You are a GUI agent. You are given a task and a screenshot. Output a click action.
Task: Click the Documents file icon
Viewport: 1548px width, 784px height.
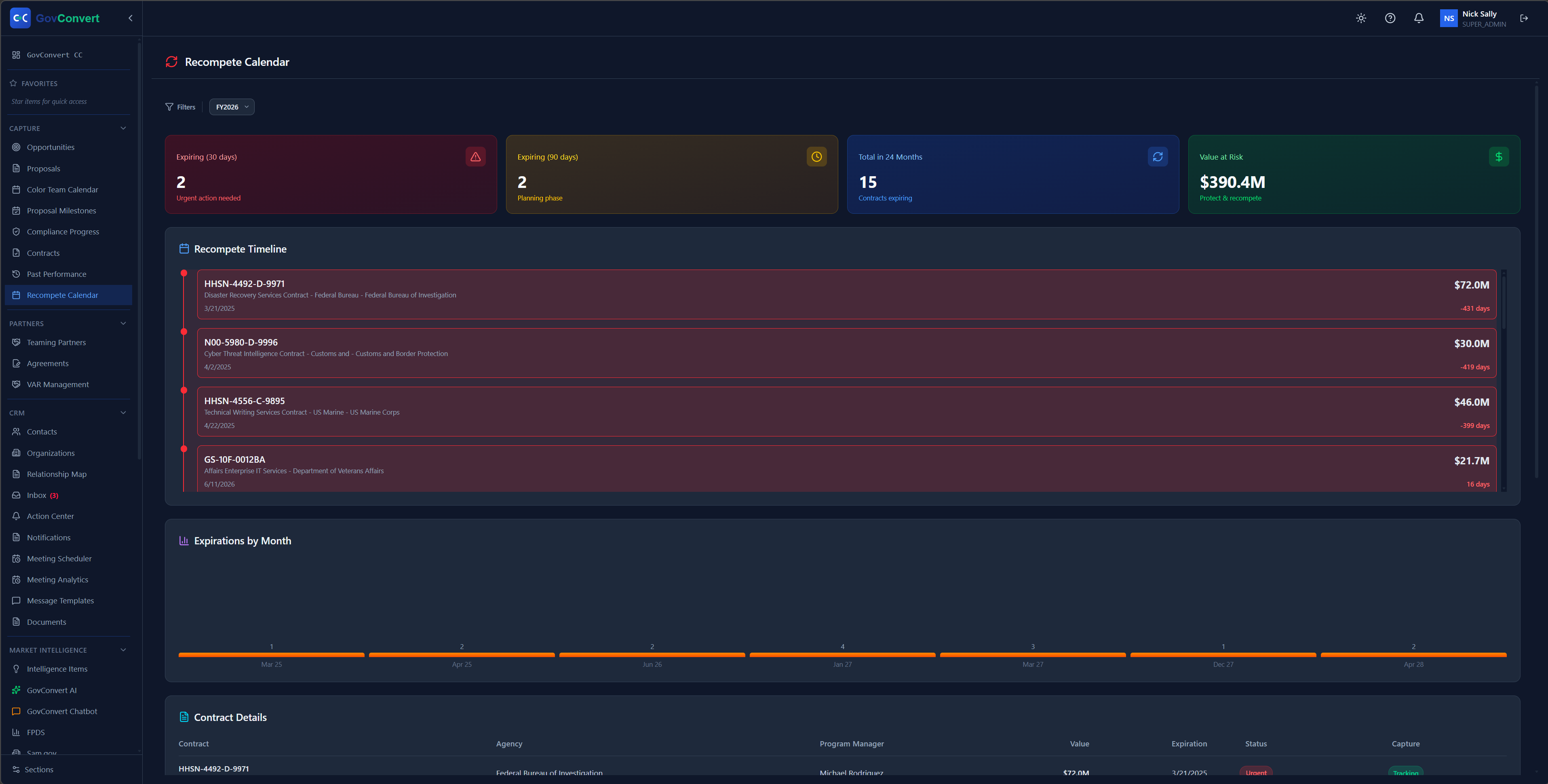[x=16, y=622]
